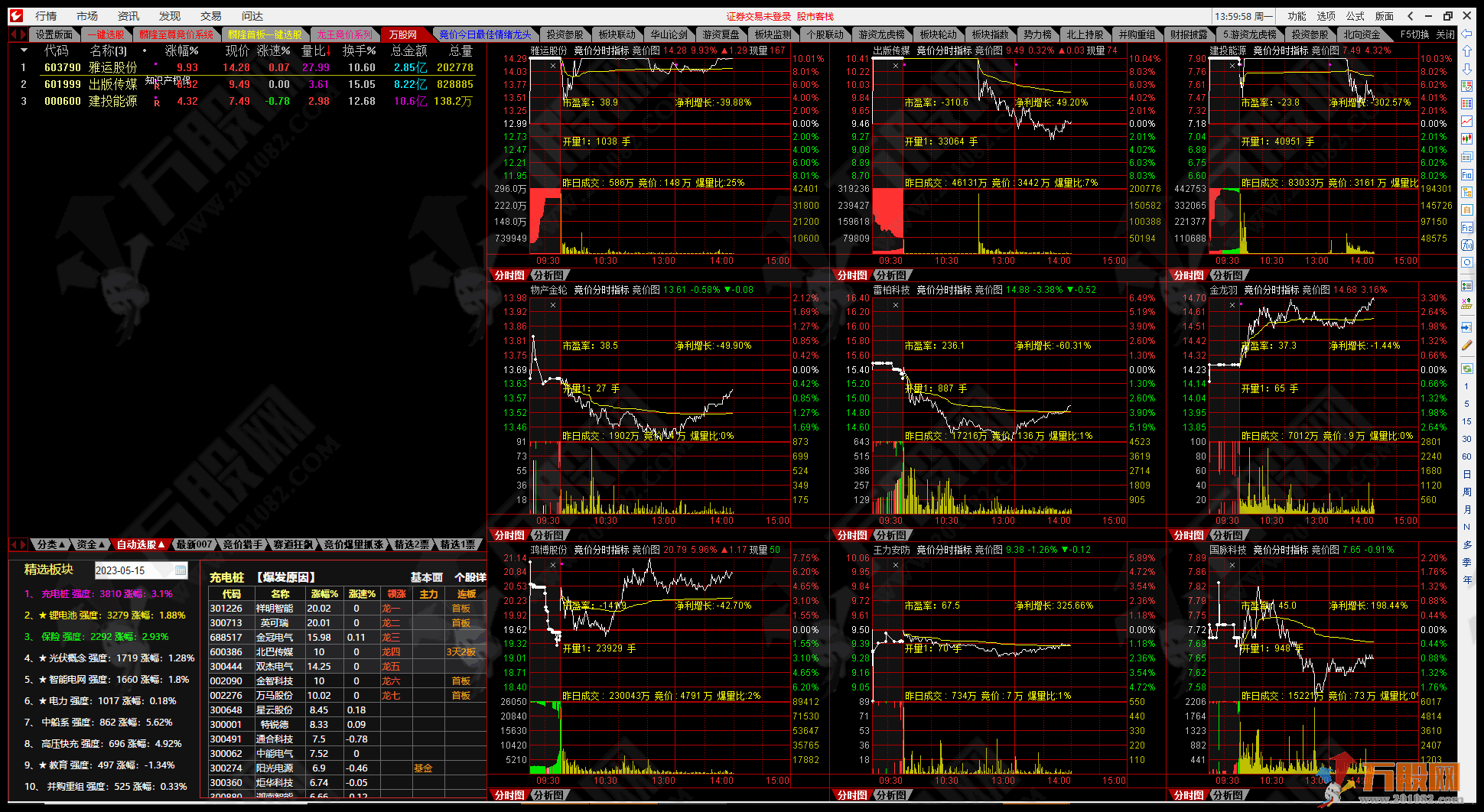The height and width of the screenshot is (812, 1484).
Task: Open the news document icon in right toolbar
Action: tap(1466, 157)
